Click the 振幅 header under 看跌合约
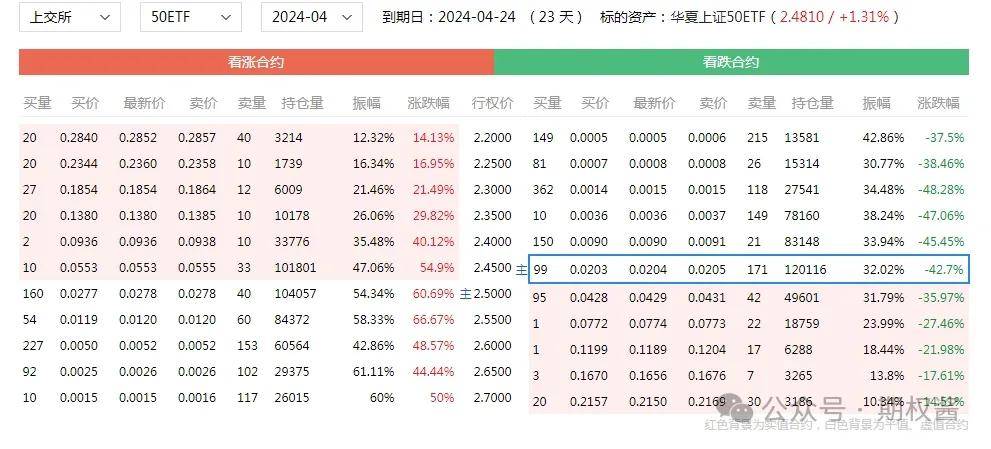991x449 pixels. [877, 102]
